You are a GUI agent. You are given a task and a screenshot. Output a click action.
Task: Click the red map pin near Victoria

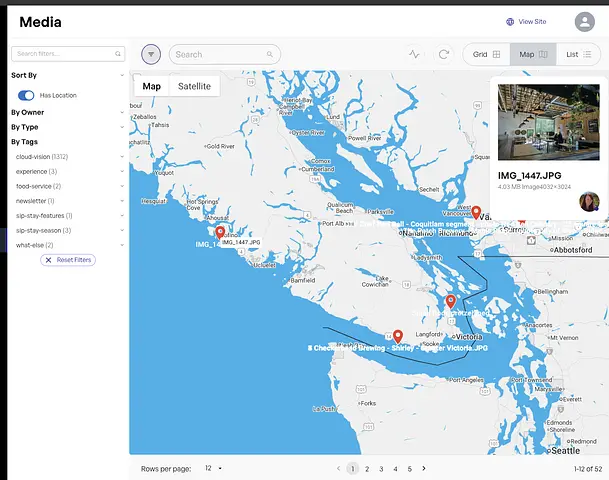point(451,301)
